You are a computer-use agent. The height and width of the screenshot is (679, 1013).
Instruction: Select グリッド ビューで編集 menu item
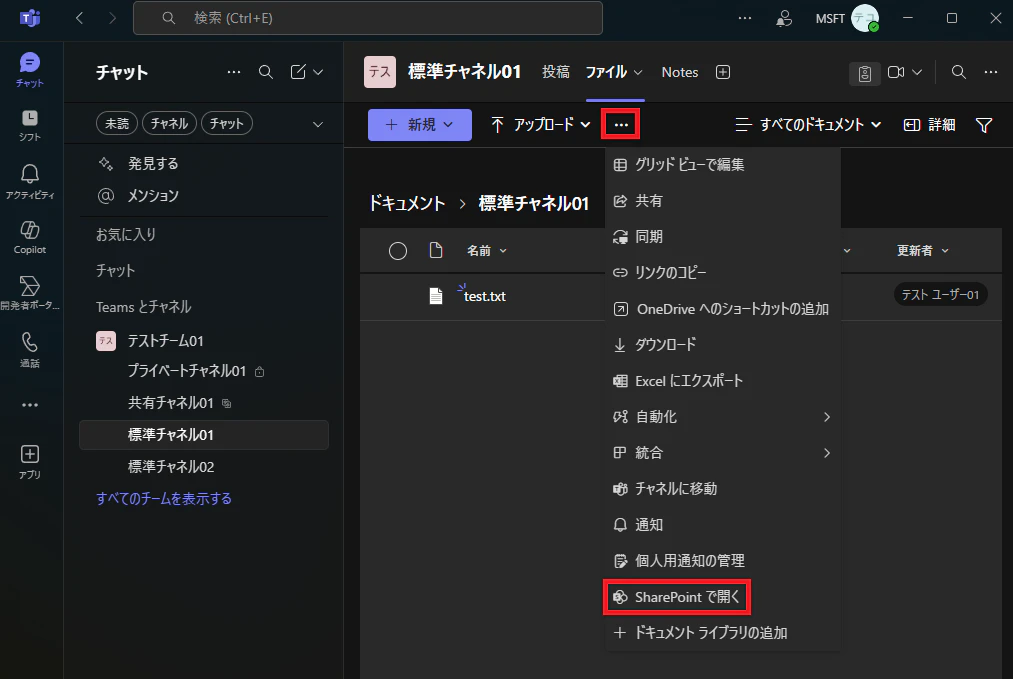(x=722, y=165)
